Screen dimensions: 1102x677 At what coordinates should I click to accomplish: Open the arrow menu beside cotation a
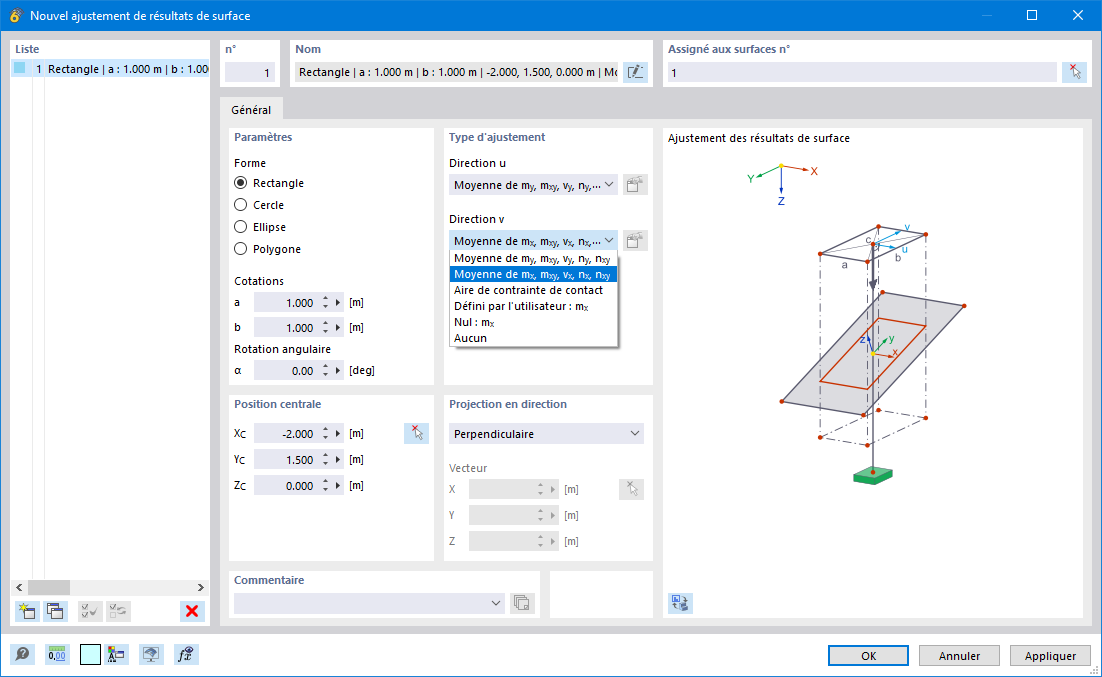338,303
